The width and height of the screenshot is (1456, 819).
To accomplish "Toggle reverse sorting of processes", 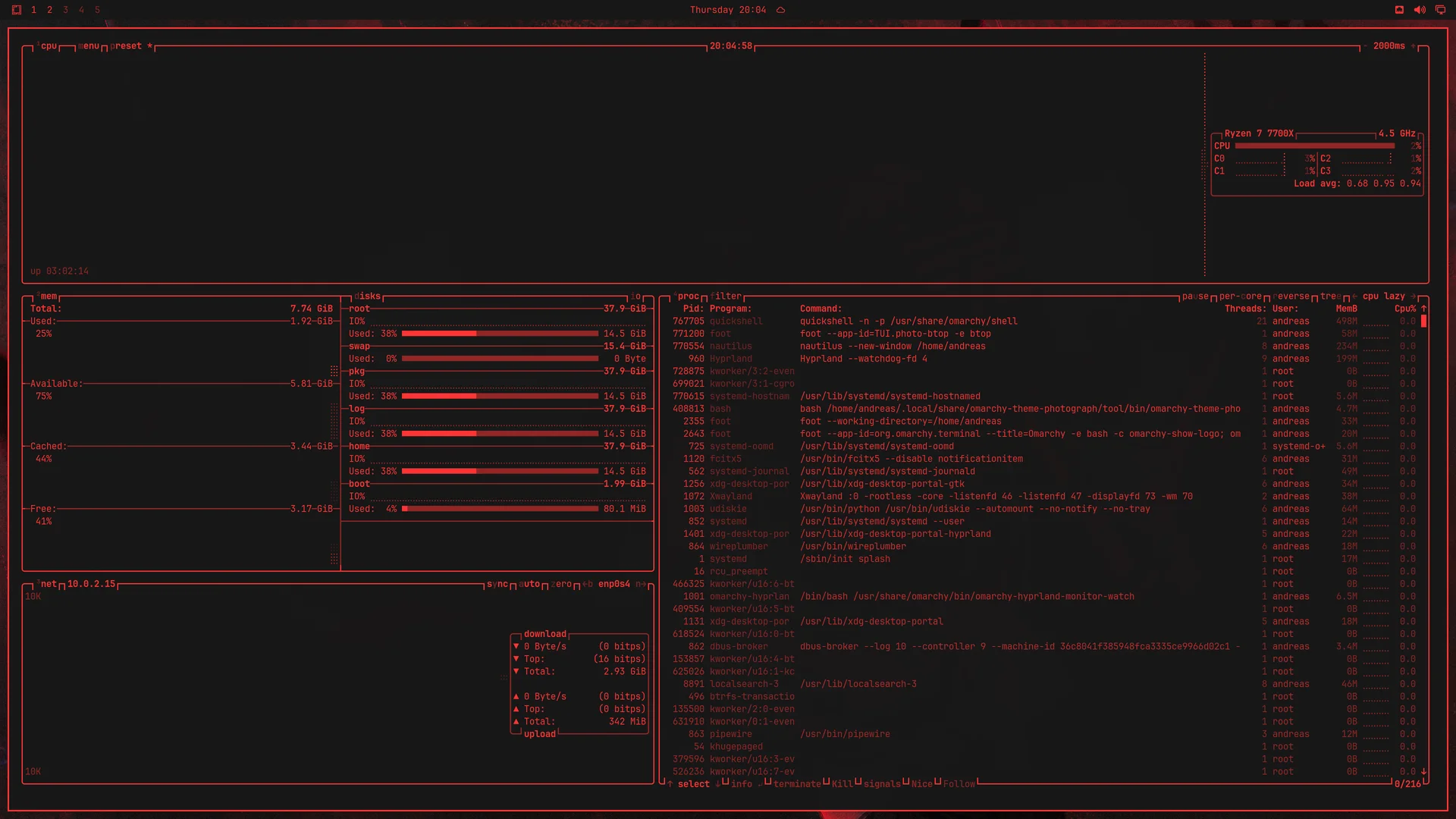I will [1291, 297].
